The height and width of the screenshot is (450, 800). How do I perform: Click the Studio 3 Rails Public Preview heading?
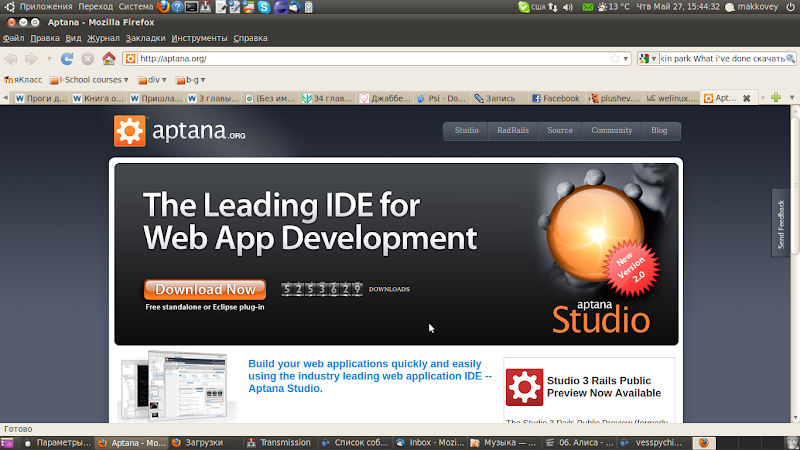coord(604,387)
